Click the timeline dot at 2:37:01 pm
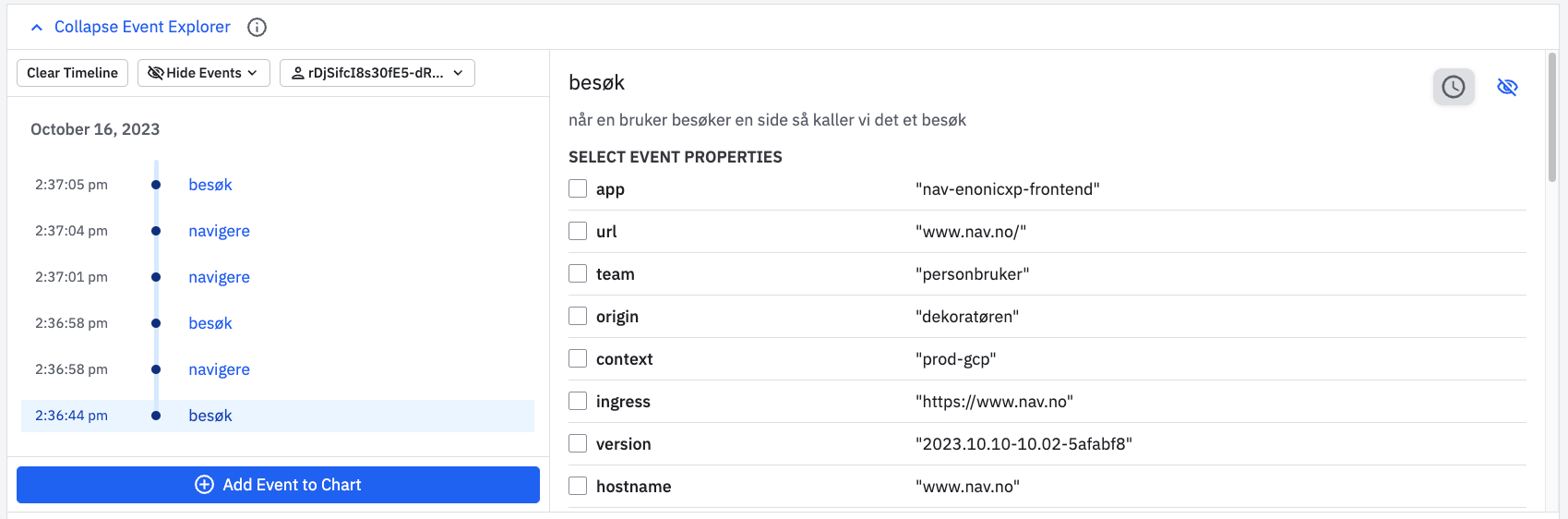1568x519 pixels. point(156,277)
